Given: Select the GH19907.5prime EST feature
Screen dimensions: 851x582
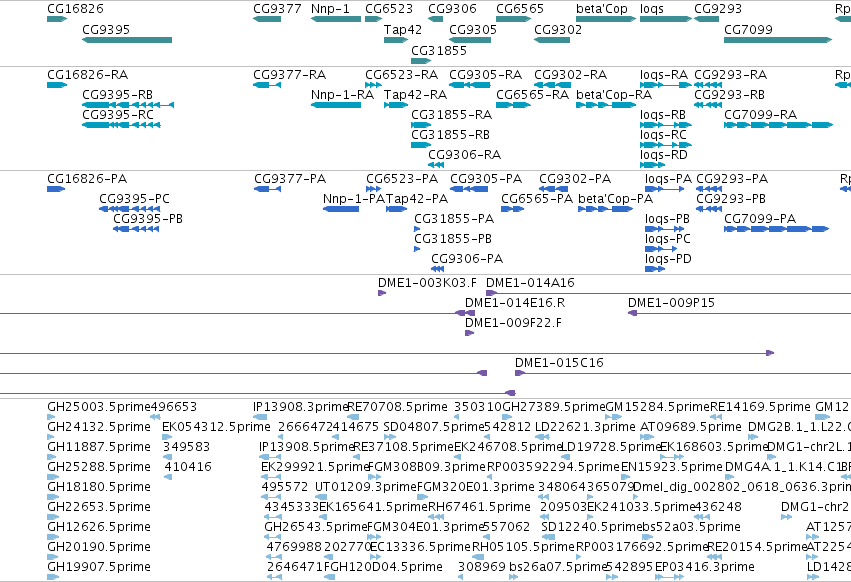Looking at the screenshot, I should pyautogui.click(x=53, y=577).
